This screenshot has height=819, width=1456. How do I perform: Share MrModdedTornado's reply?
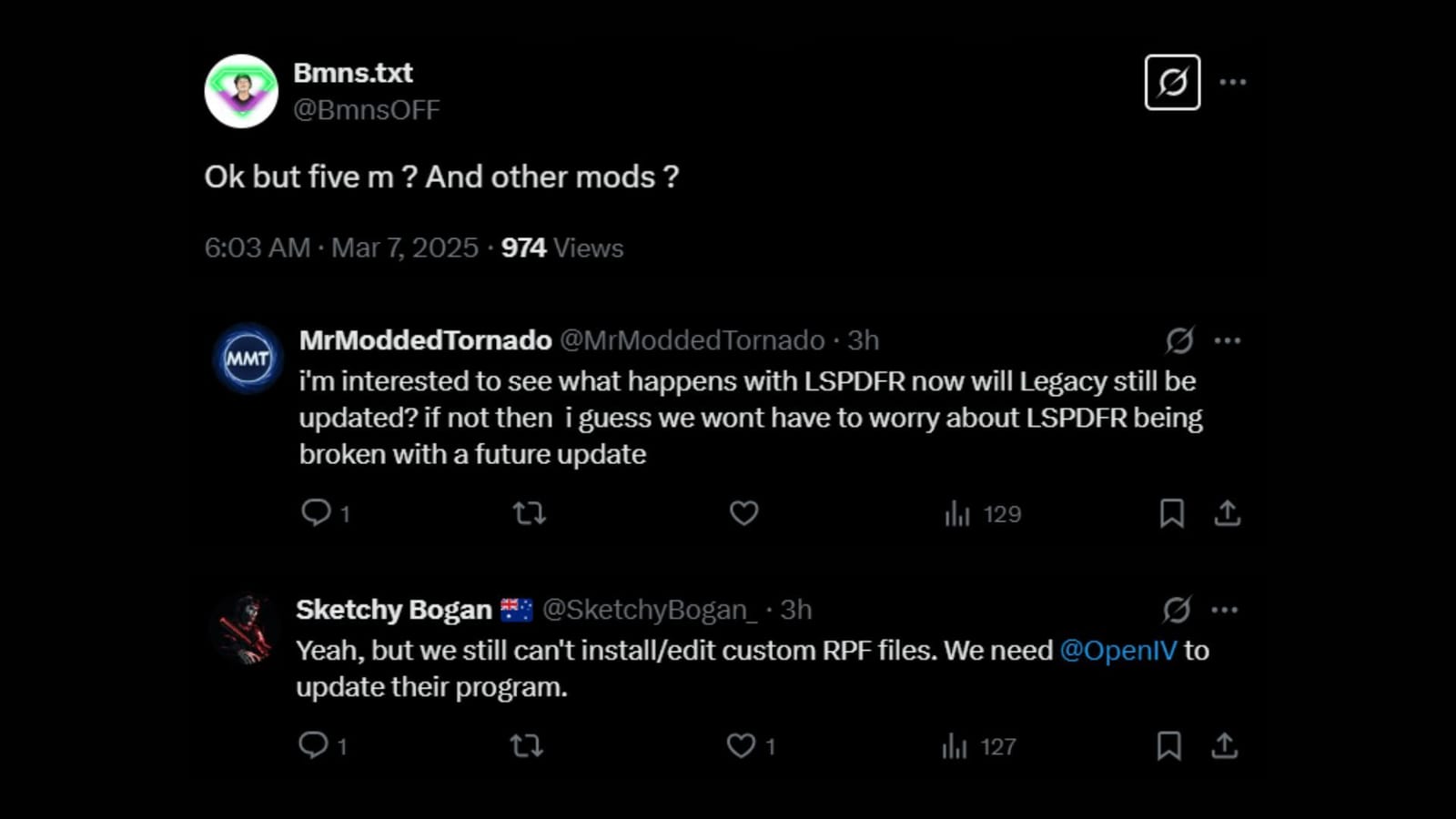pyautogui.click(x=1228, y=513)
